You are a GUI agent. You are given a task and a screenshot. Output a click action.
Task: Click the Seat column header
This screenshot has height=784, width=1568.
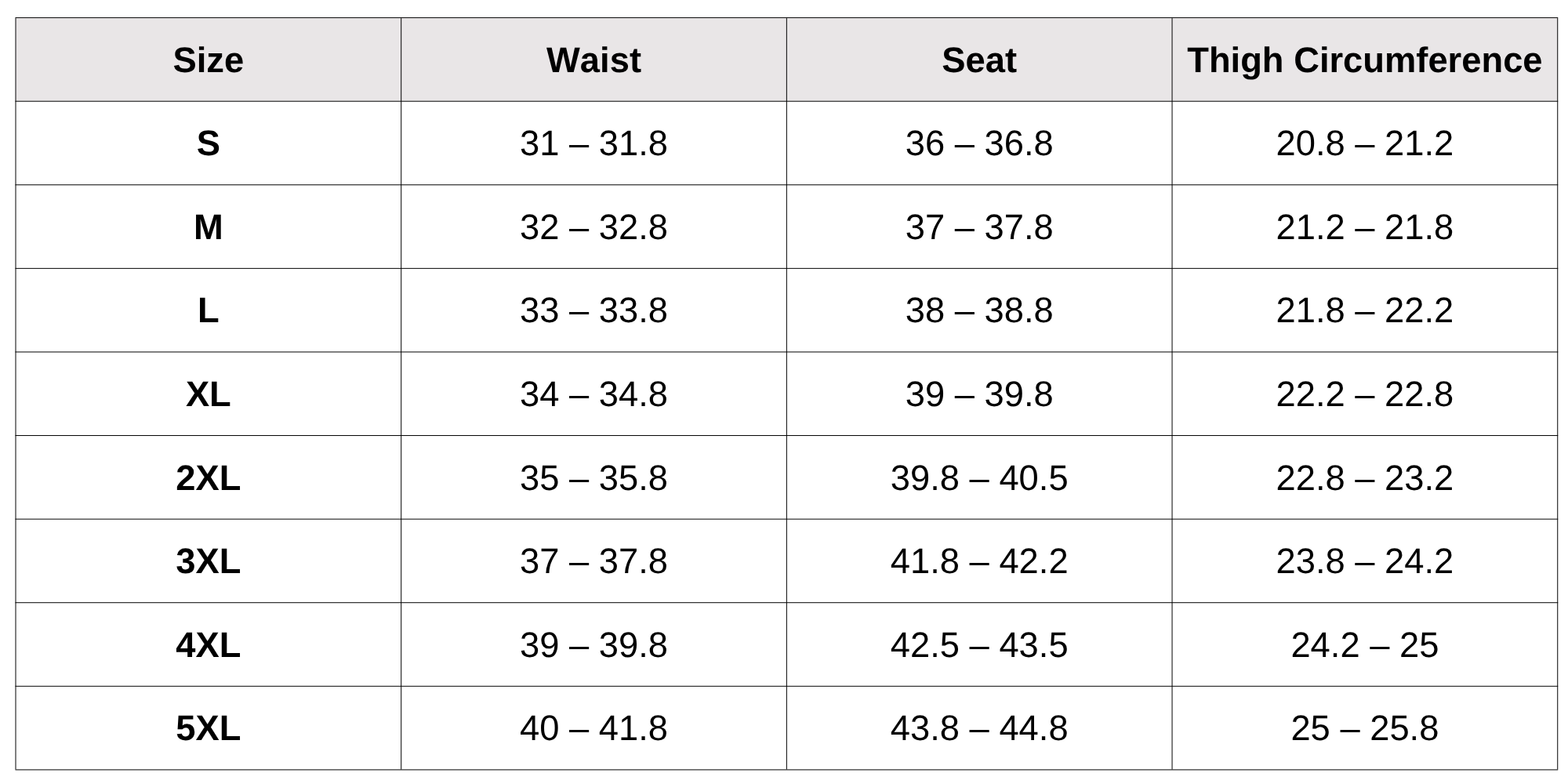(978, 60)
